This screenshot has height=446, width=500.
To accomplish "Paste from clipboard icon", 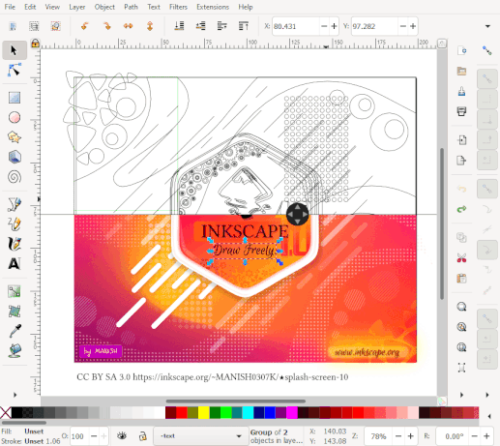I will click(x=462, y=278).
